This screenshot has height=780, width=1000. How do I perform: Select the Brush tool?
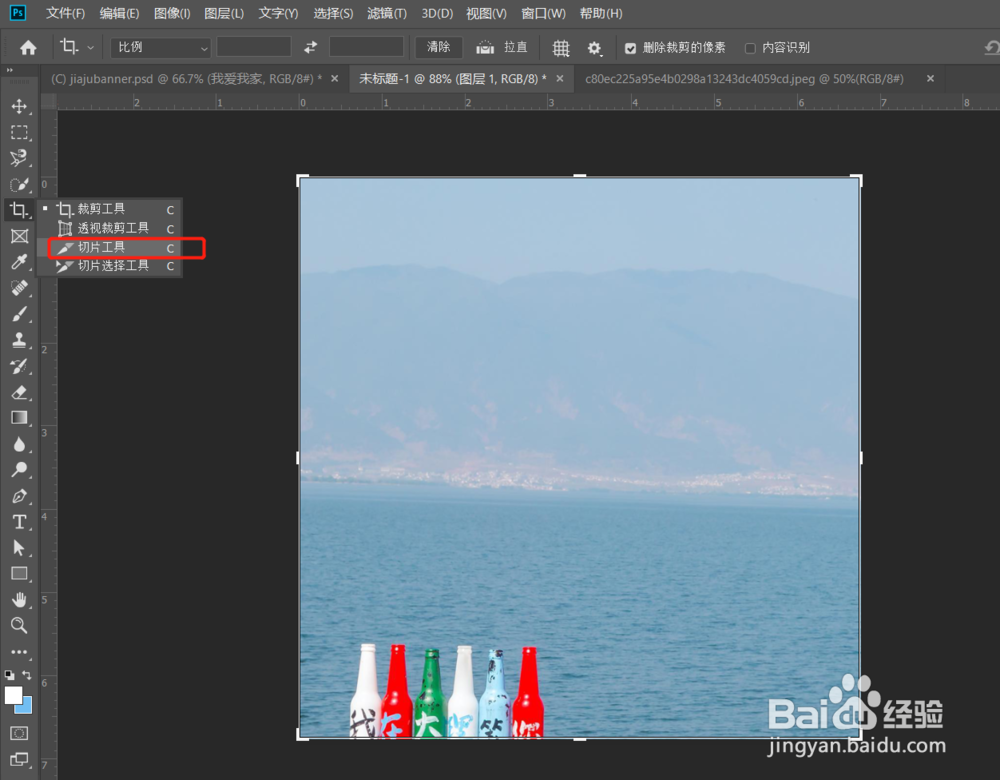coord(18,314)
